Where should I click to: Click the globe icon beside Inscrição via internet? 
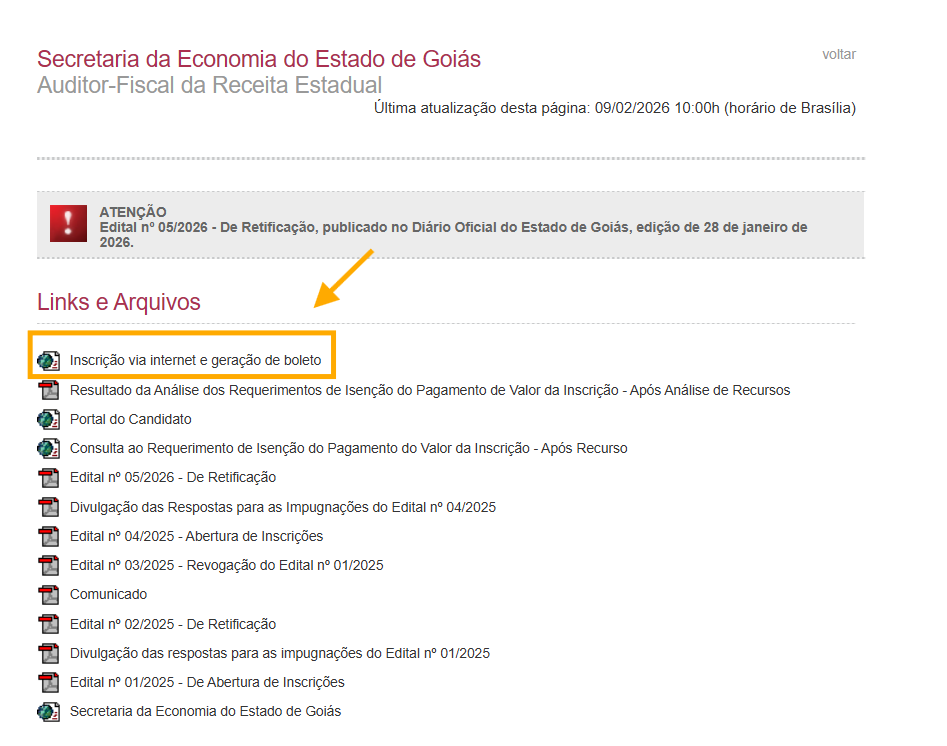tap(48, 361)
